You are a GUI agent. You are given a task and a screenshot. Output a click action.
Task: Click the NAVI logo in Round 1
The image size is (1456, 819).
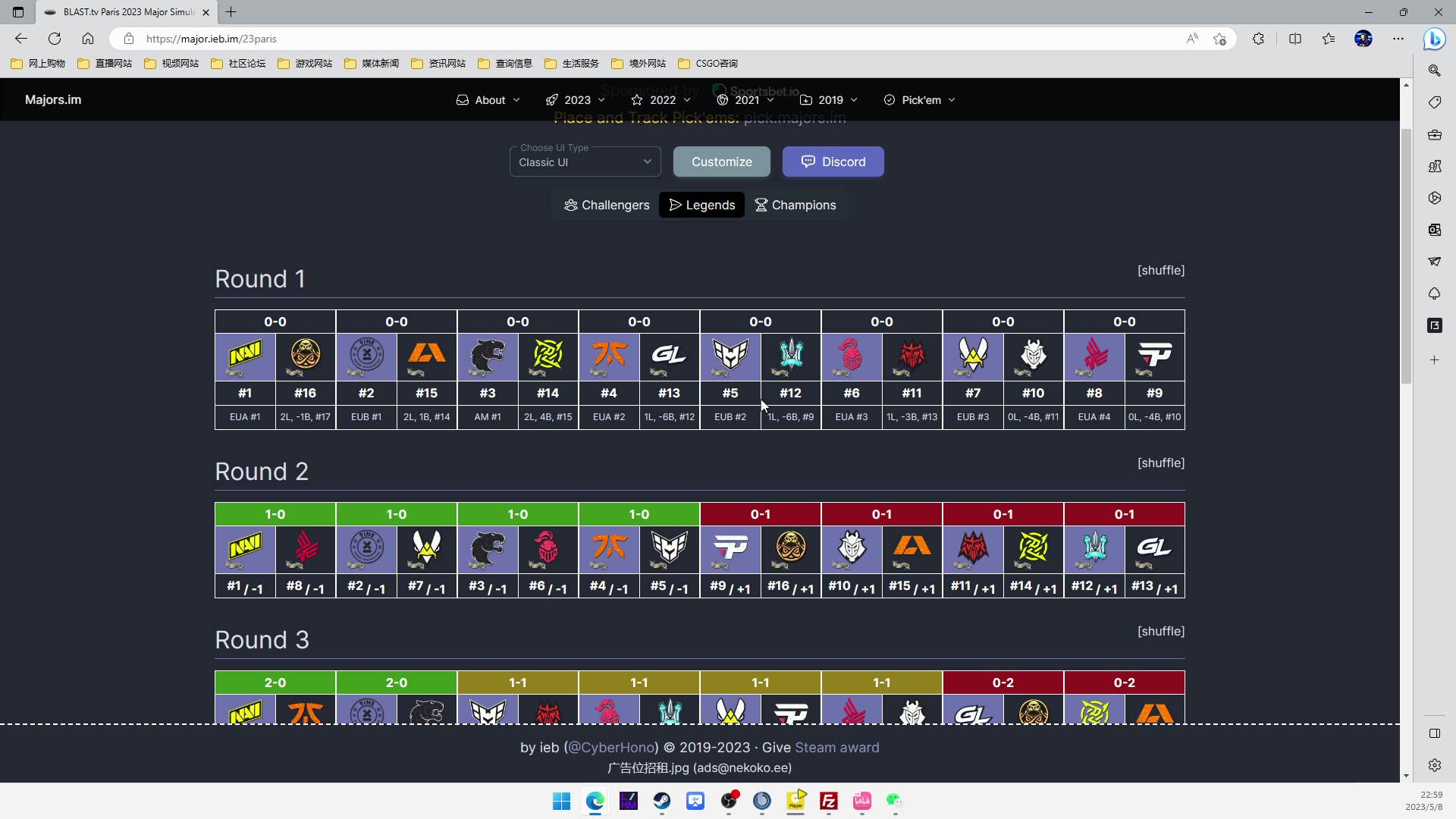point(245,356)
